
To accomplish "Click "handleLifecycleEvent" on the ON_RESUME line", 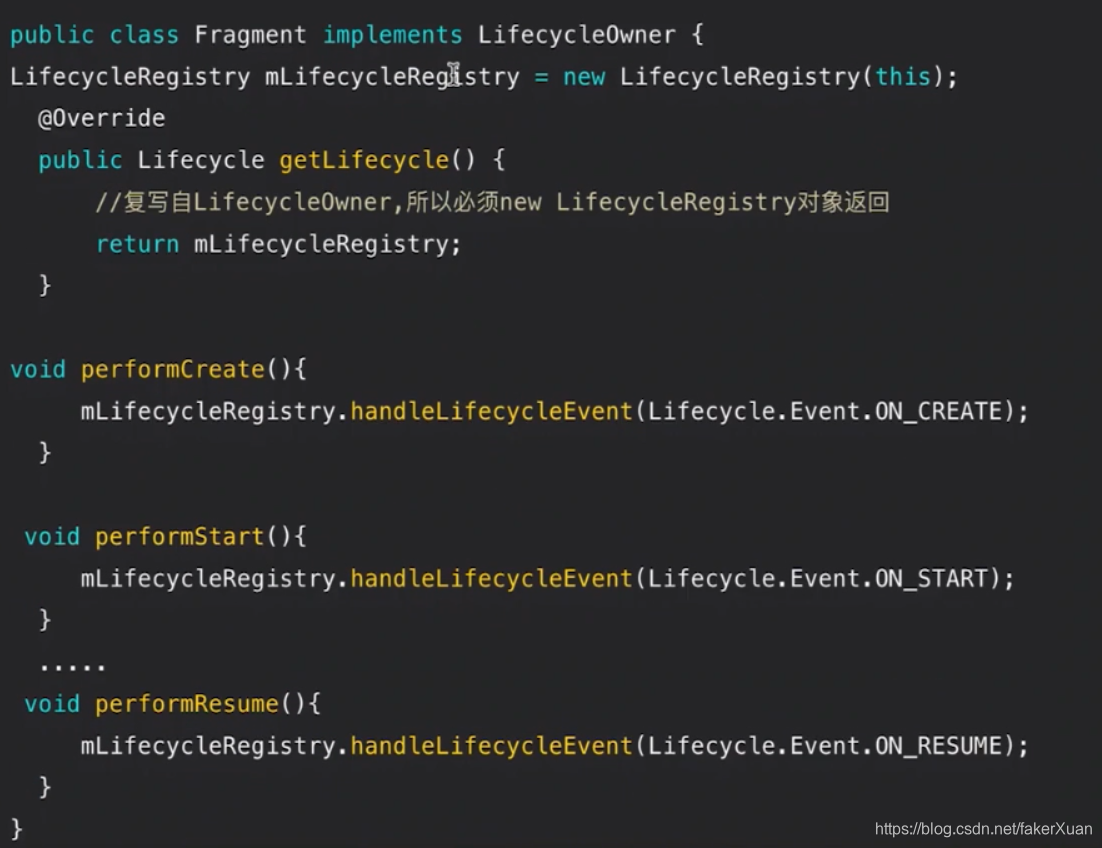I will click(x=491, y=745).
